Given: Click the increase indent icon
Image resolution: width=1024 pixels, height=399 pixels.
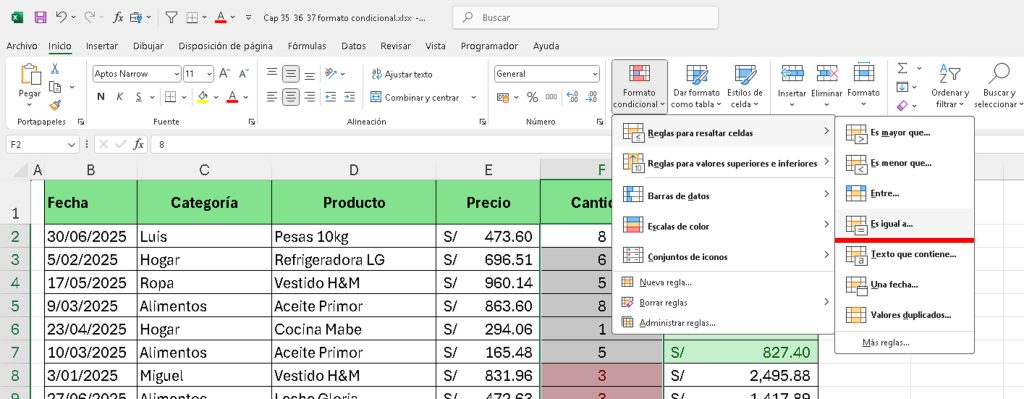Looking at the screenshot, I should (x=350, y=97).
